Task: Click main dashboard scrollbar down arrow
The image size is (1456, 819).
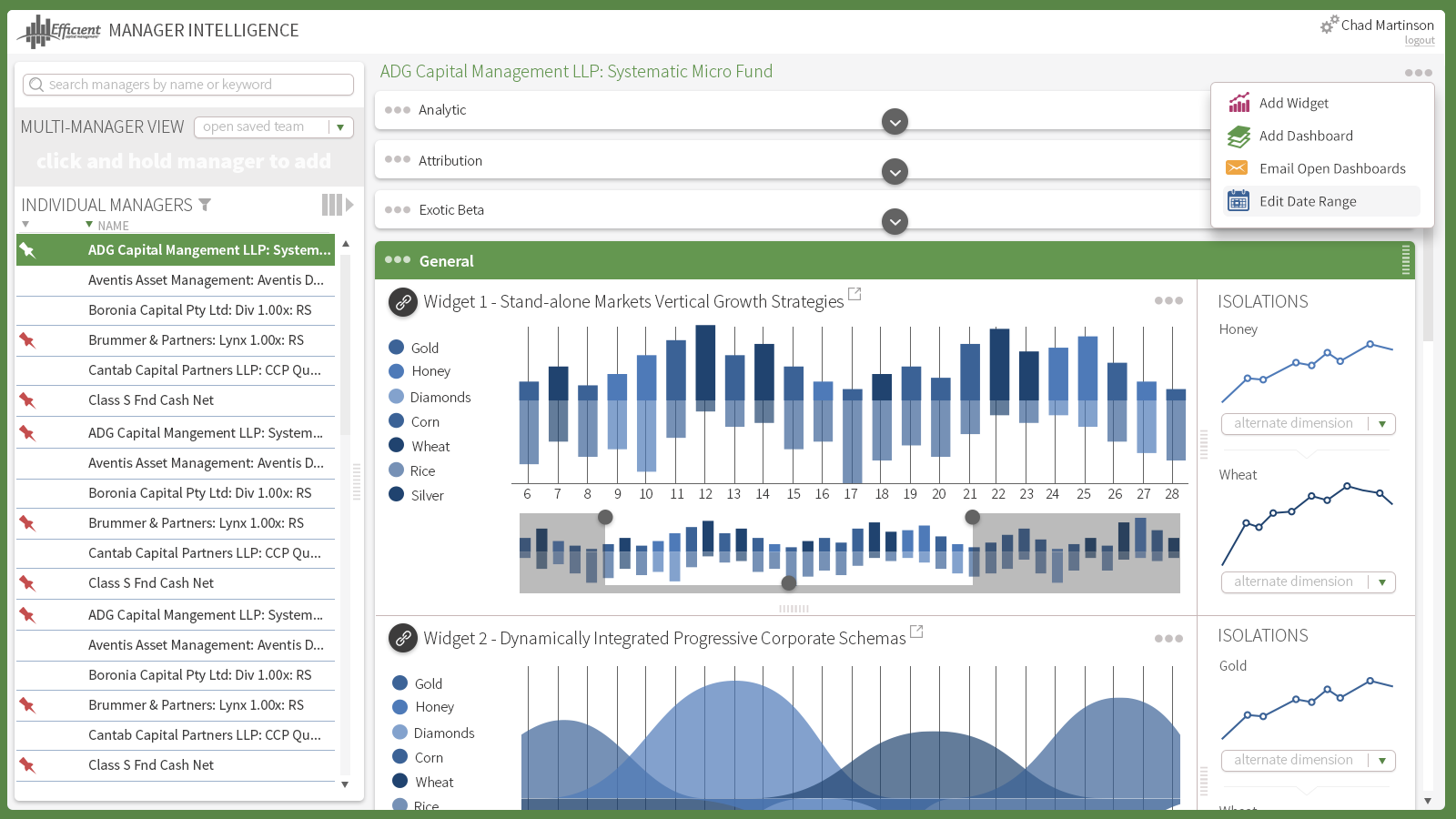Action: click(x=1428, y=801)
